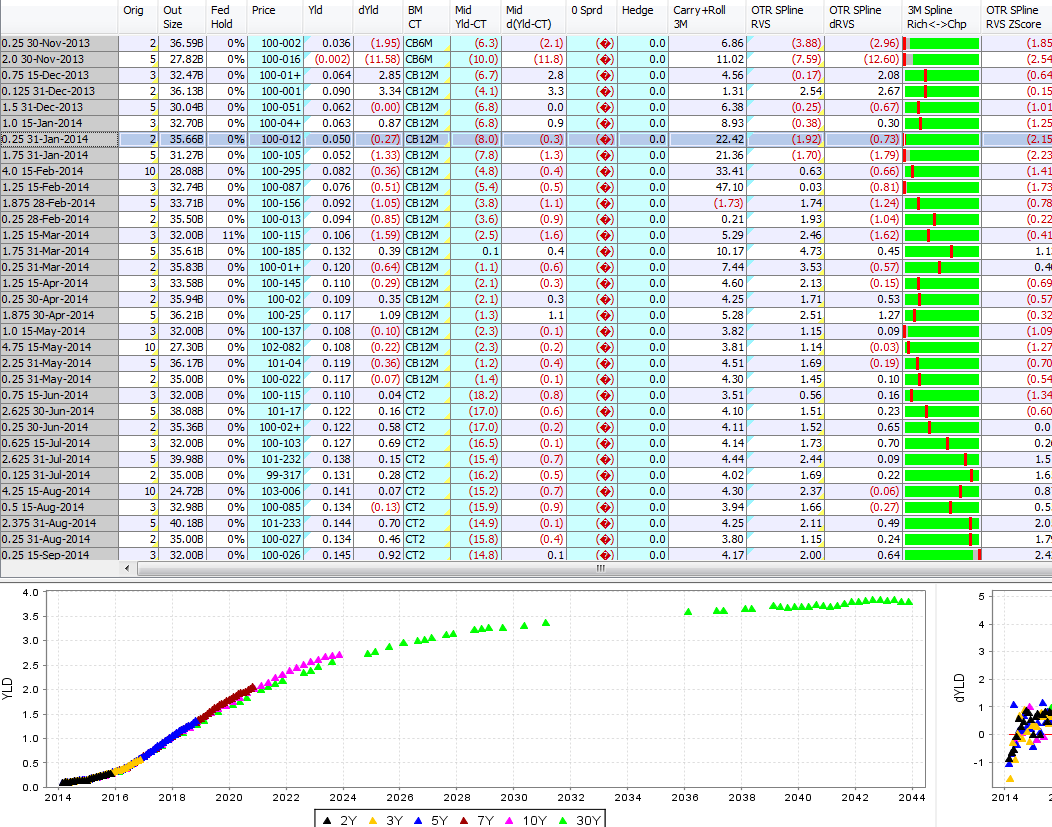This screenshot has width=1052, height=827.
Task: Click the 0 Sprd diamond icon in 1.25 15-Mar-2014 row
Action: [x=605, y=235]
